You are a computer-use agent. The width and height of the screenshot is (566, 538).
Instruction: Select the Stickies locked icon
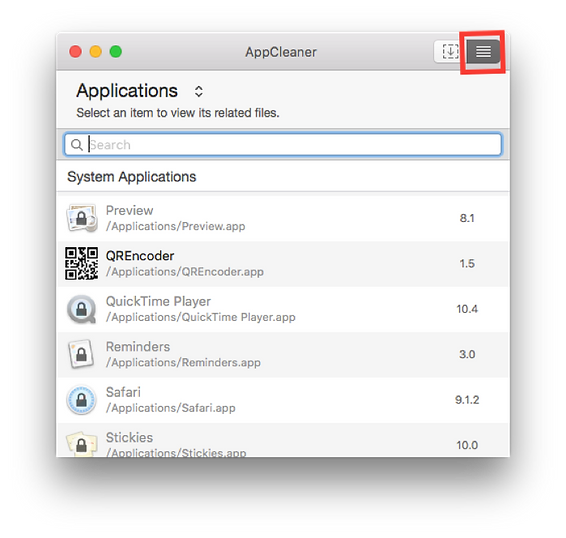pos(82,444)
